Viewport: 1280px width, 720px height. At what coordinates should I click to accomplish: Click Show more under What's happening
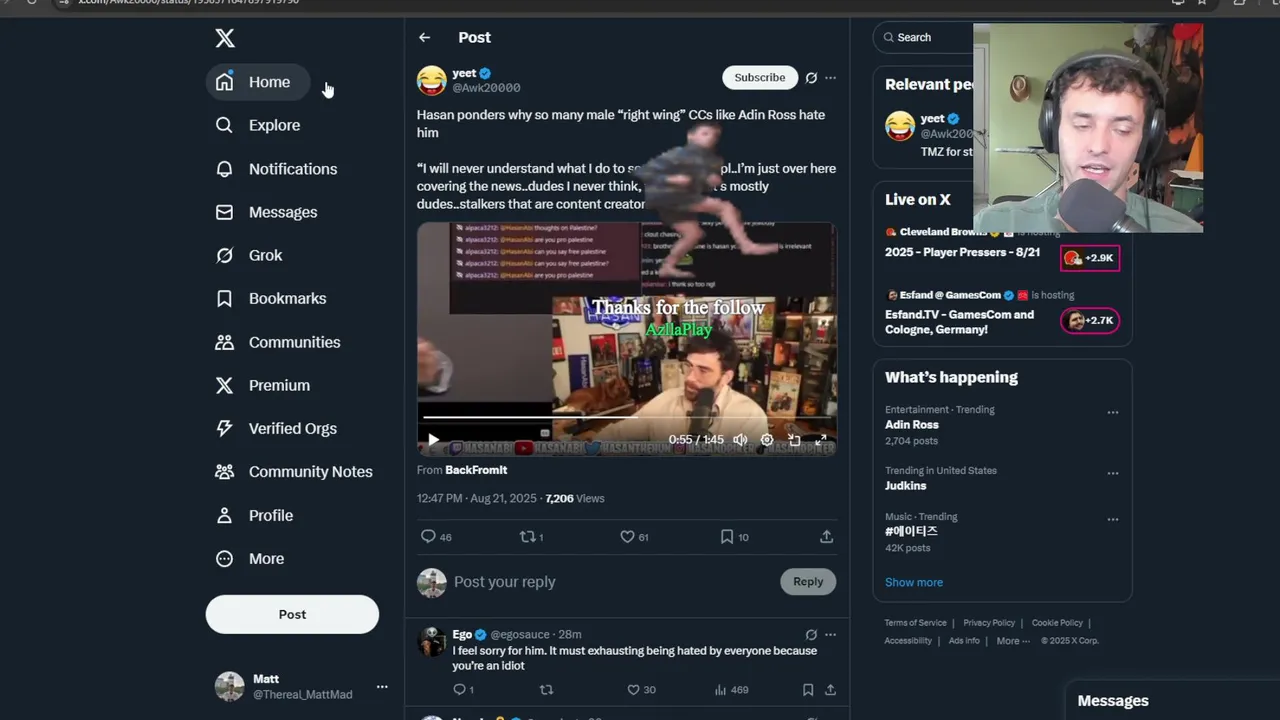(914, 582)
